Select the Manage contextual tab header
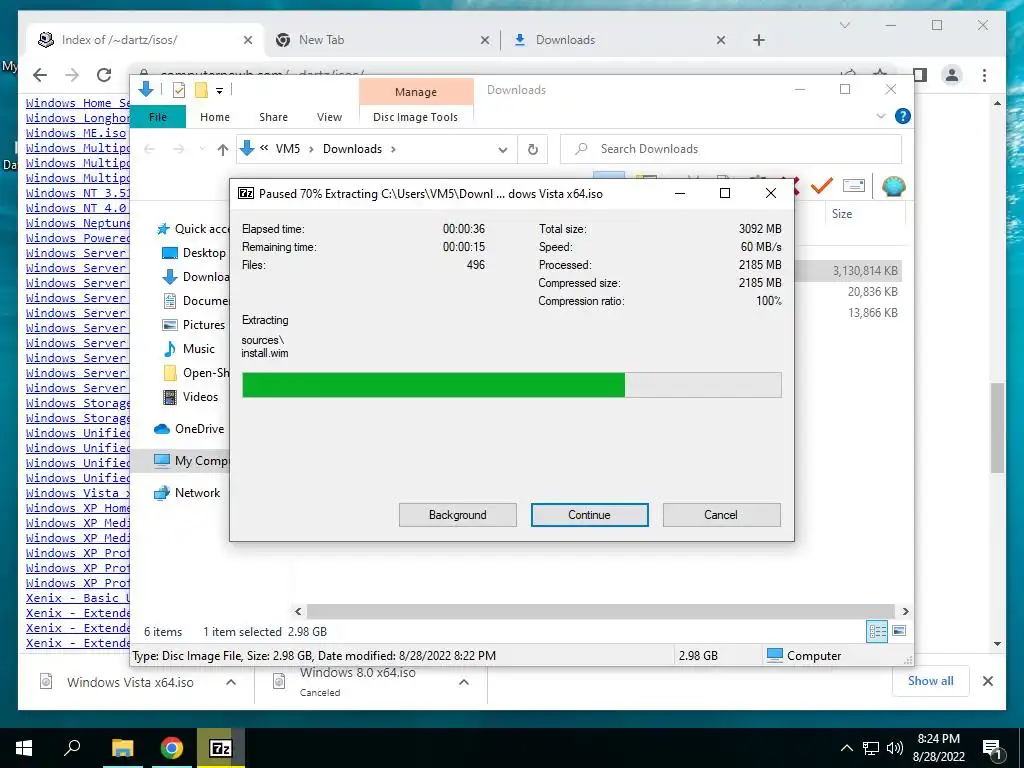The image size is (1024, 768). click(415, 92)
